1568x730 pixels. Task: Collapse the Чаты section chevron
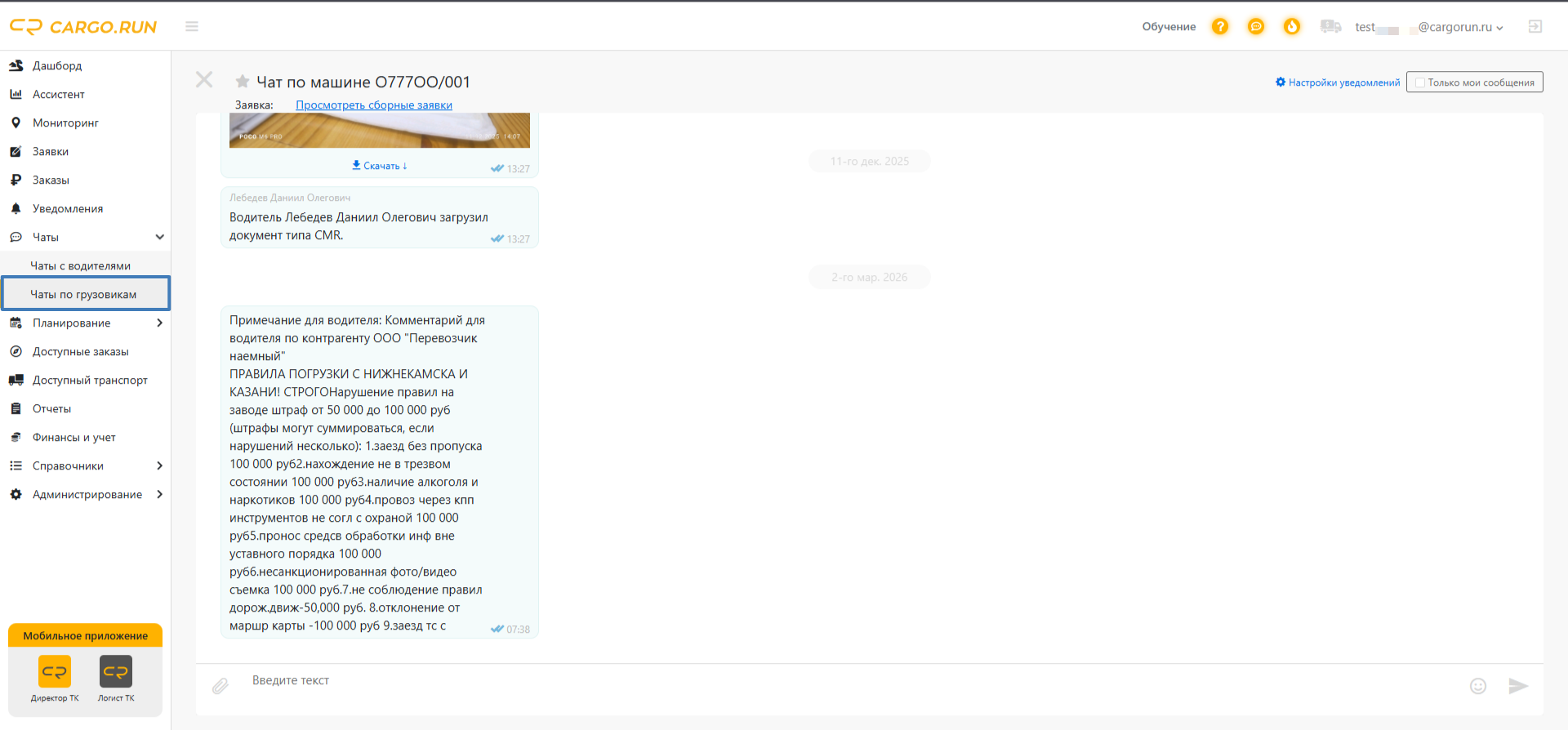tap(159, 237)
